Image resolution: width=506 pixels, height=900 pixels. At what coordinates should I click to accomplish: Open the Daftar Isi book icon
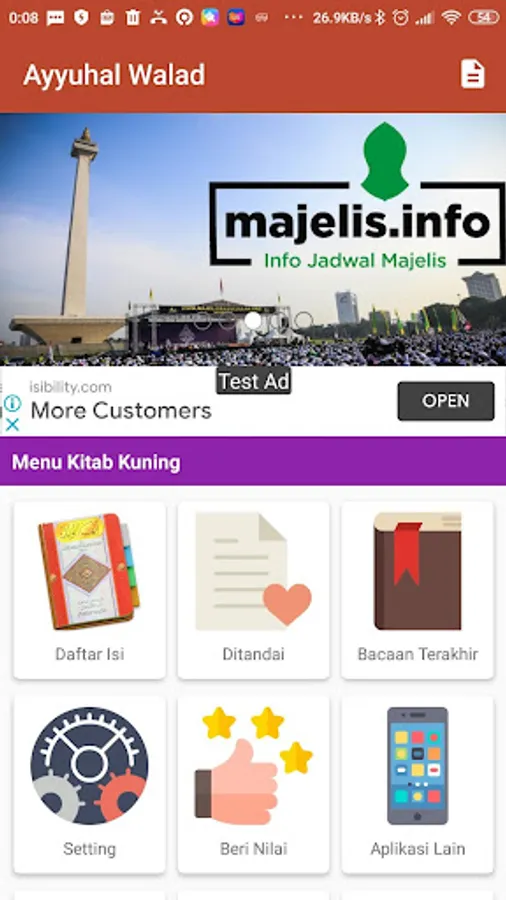click(89, 572)
